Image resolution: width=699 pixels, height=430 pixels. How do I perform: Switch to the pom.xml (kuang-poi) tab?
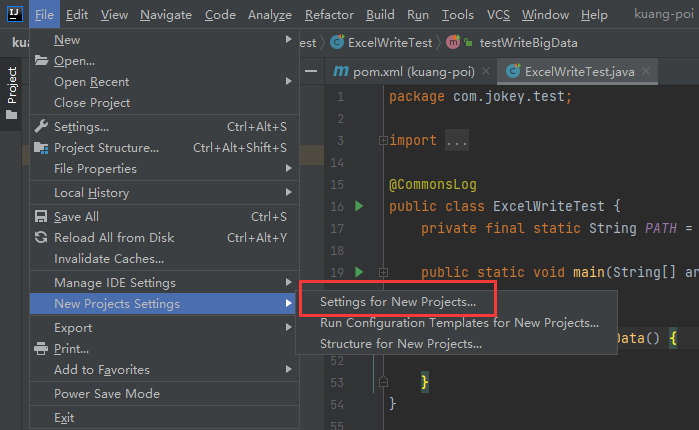pyautogui.click(x=413, y=71)
